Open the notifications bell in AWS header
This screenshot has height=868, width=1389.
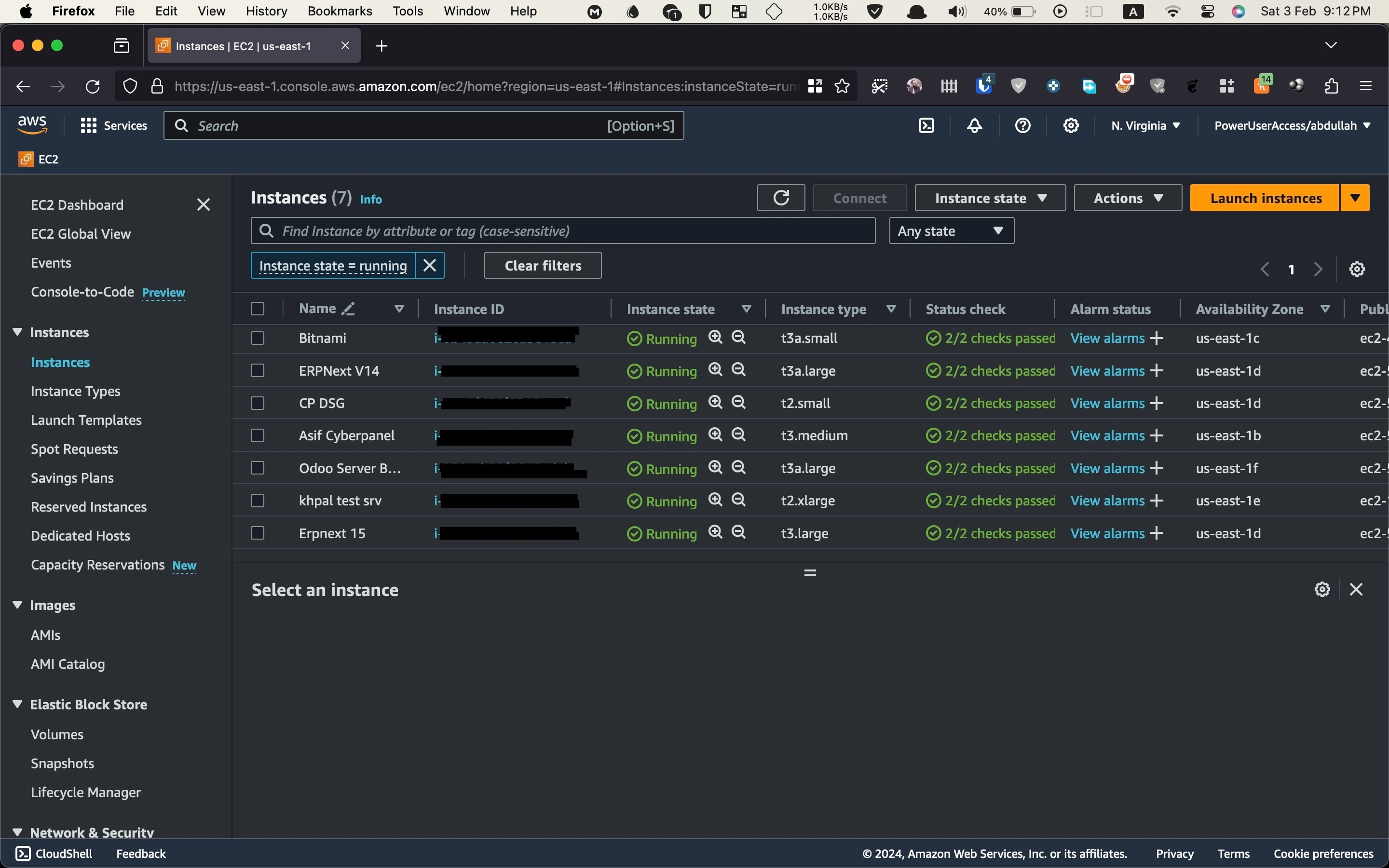tap(975, 126)
